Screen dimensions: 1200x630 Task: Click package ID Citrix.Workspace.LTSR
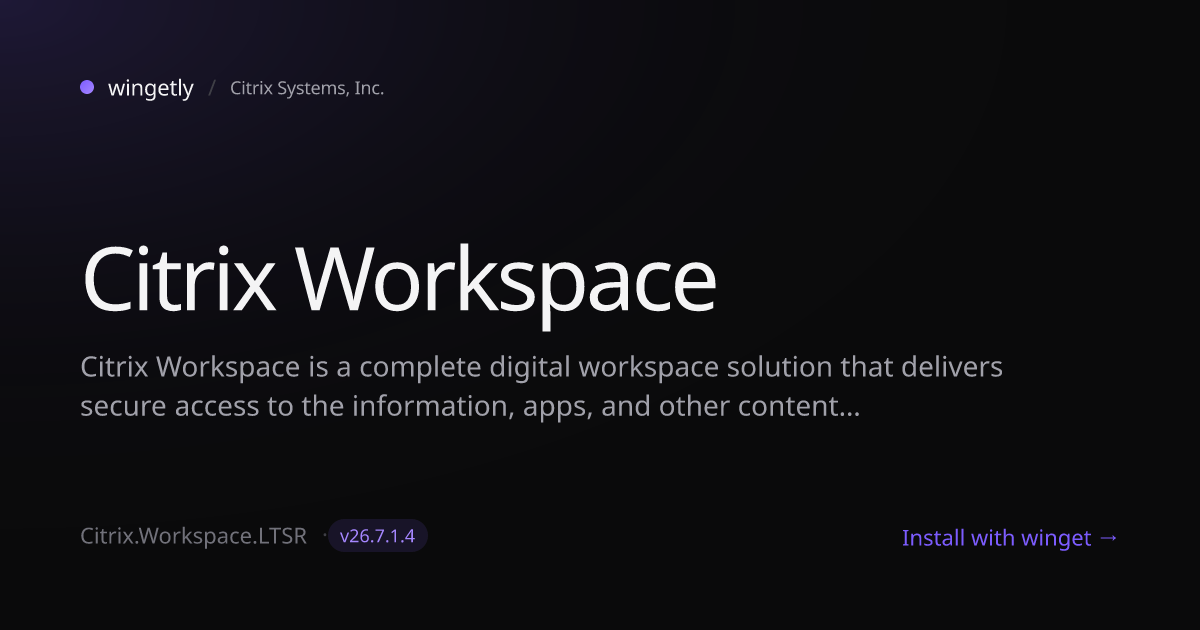click(193, 536)
